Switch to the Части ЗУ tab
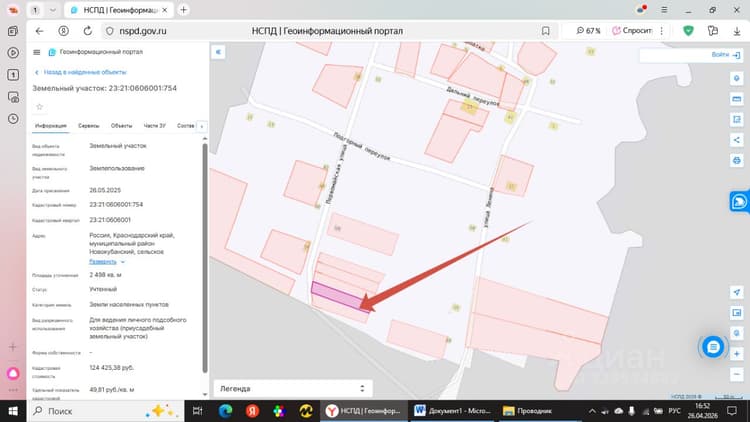This screenshot has height=422, width=750. pos(154,126)
